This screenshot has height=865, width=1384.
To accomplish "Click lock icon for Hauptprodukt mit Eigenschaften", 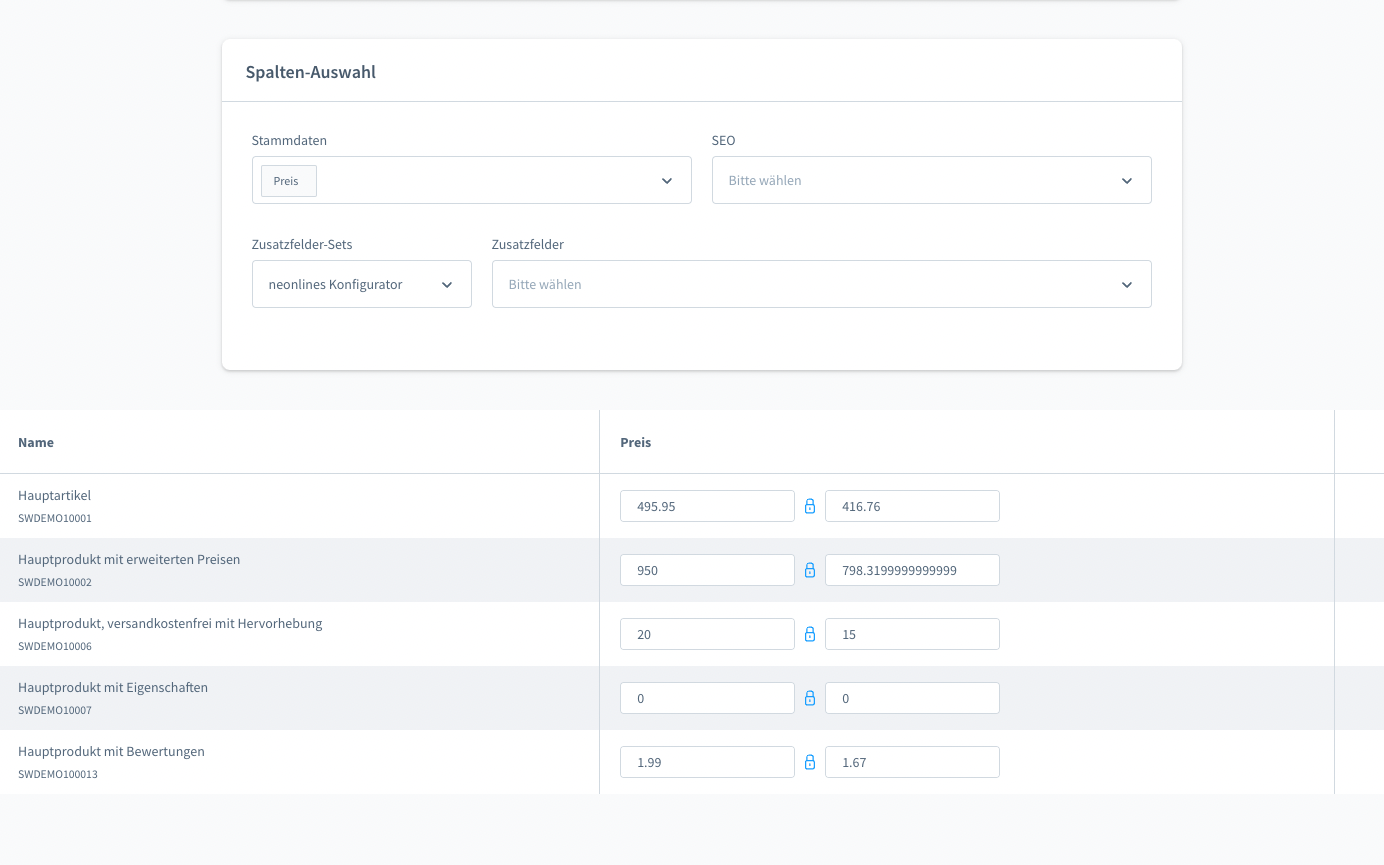I will tap(810, 698).
